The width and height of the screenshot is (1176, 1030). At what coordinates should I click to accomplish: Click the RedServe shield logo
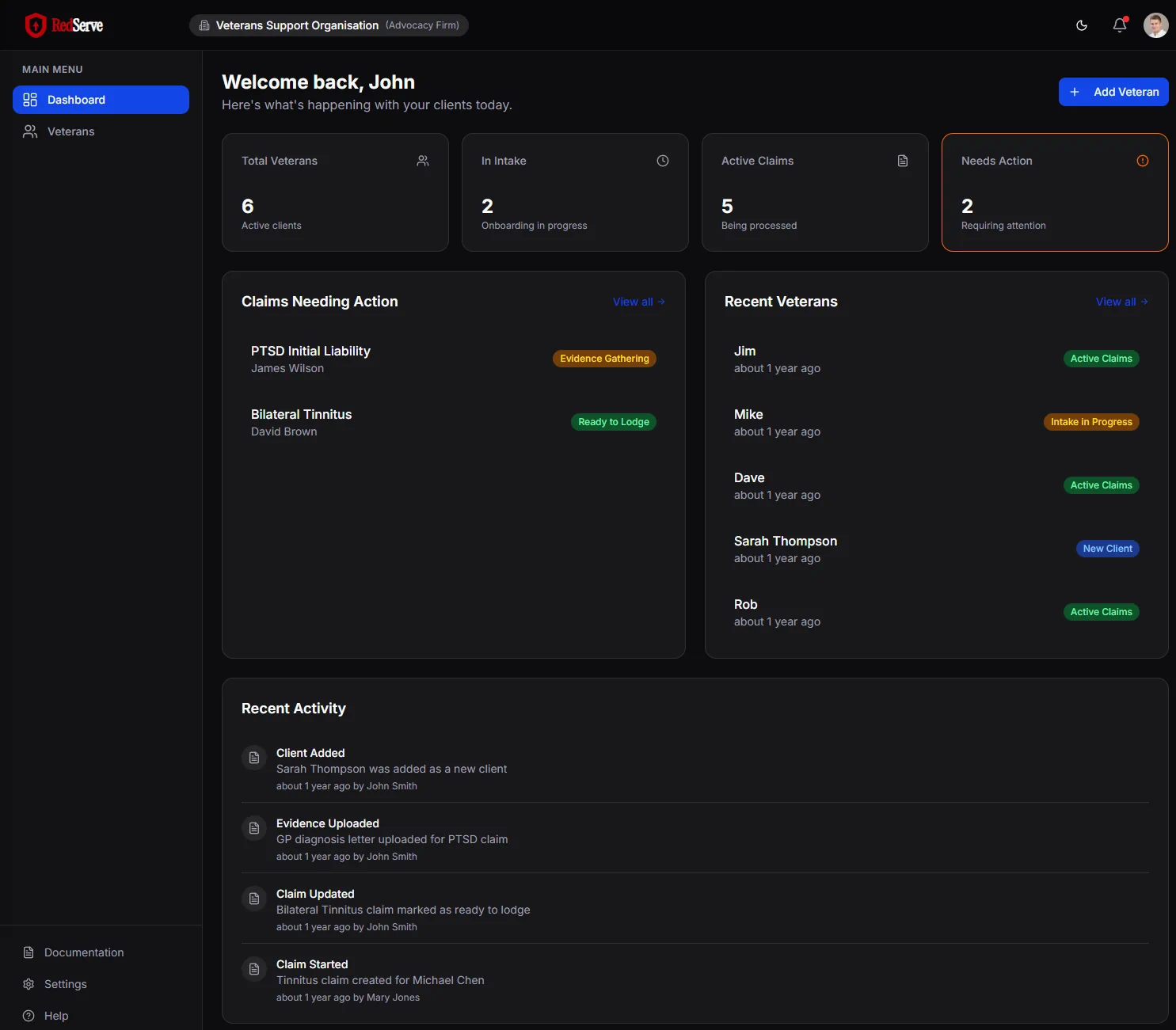[x=36, y=25]
